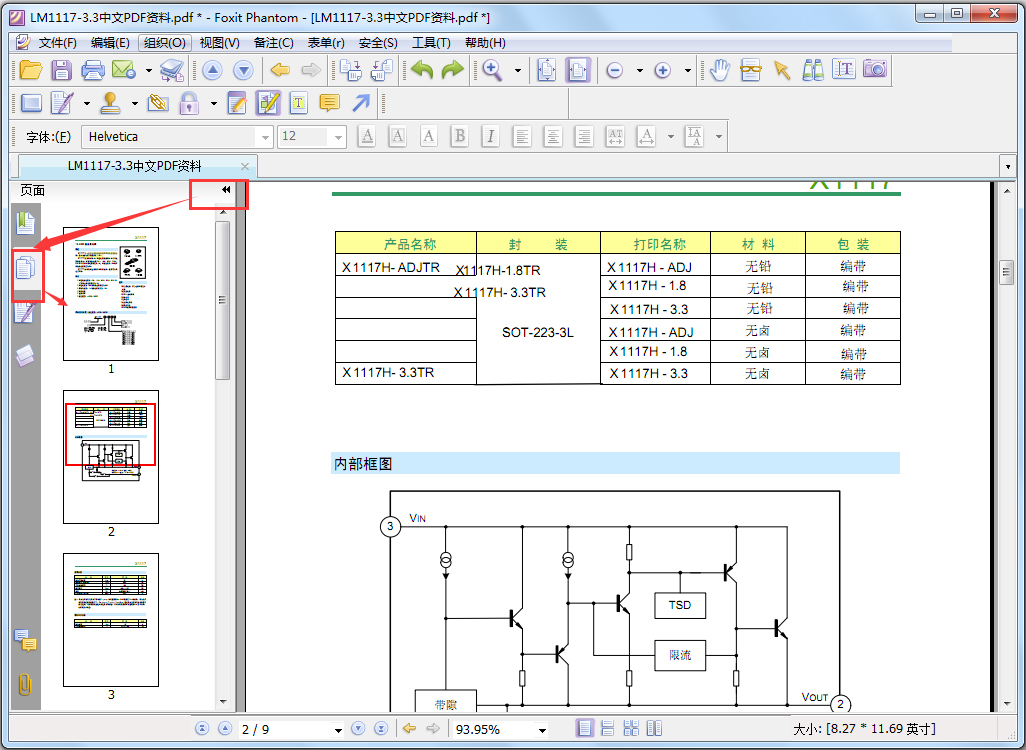Screen dimensions: 1026x750
Task: Open the Bookmarks panel in the sidebar
Action: point(25,224)
